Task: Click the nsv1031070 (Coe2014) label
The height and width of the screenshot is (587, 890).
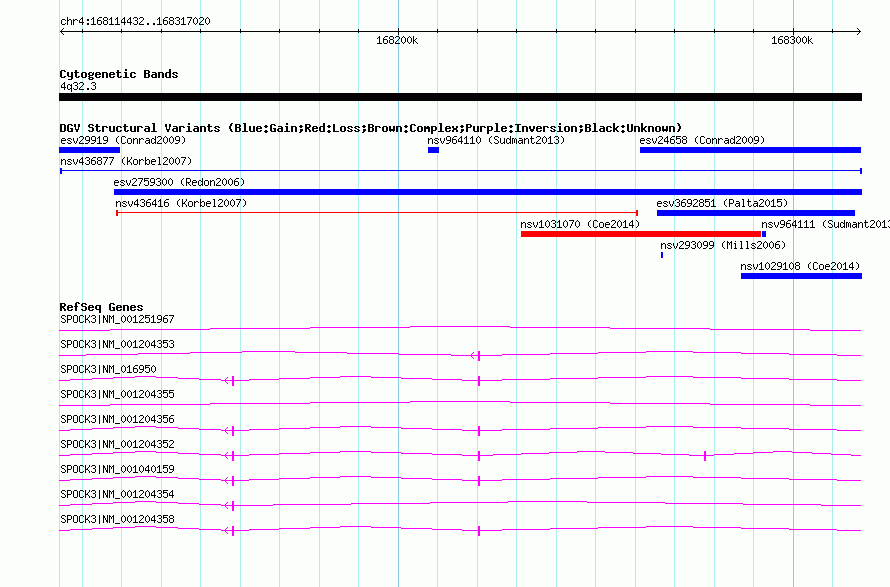Action: (580, 224)
